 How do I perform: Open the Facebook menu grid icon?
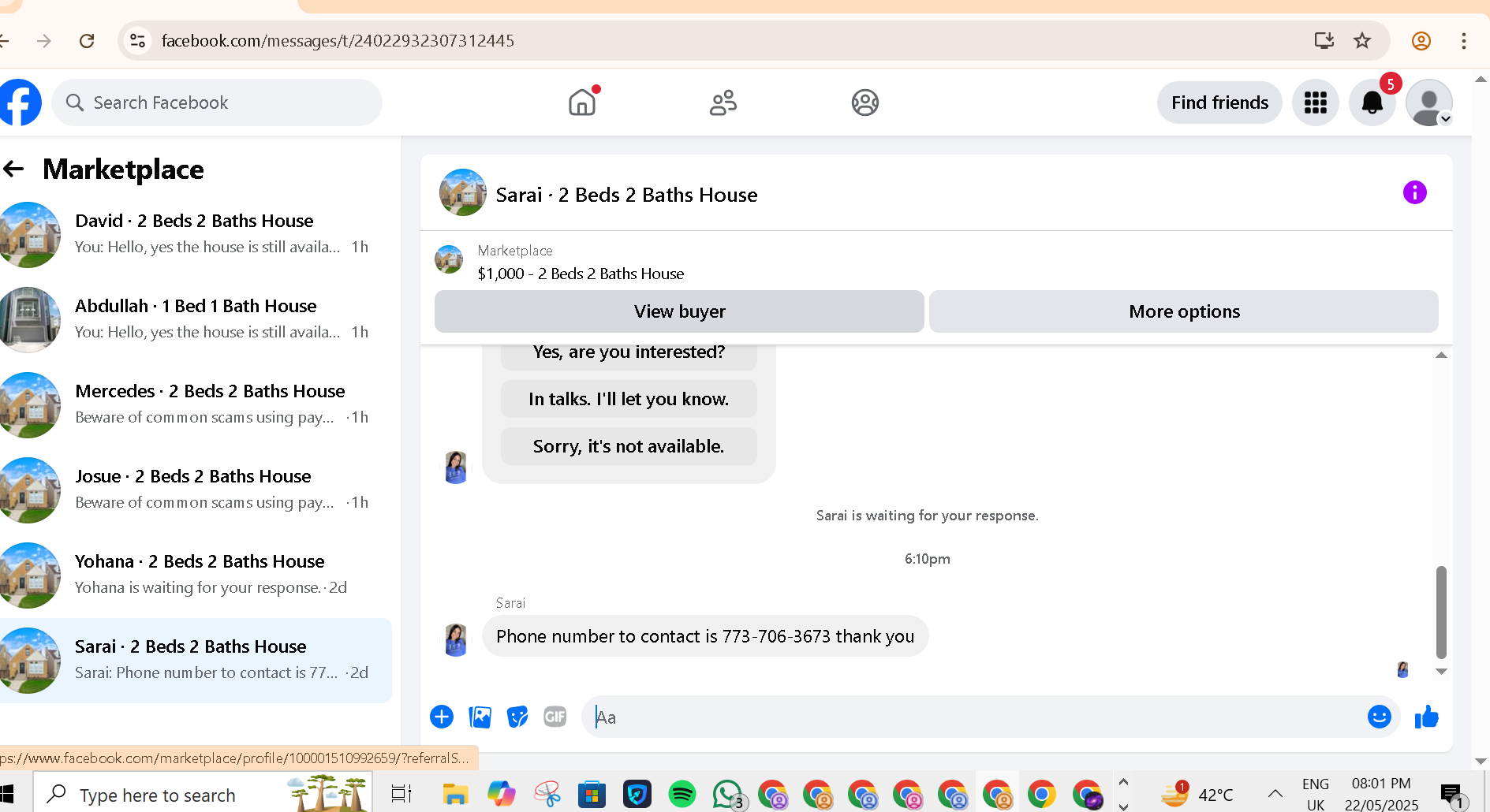coord(1316,102)
